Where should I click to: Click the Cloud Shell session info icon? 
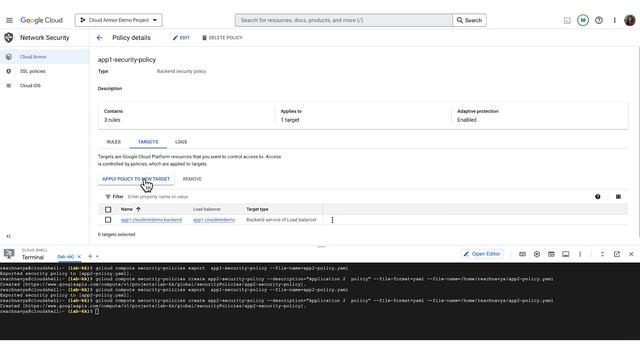point(565,254)
